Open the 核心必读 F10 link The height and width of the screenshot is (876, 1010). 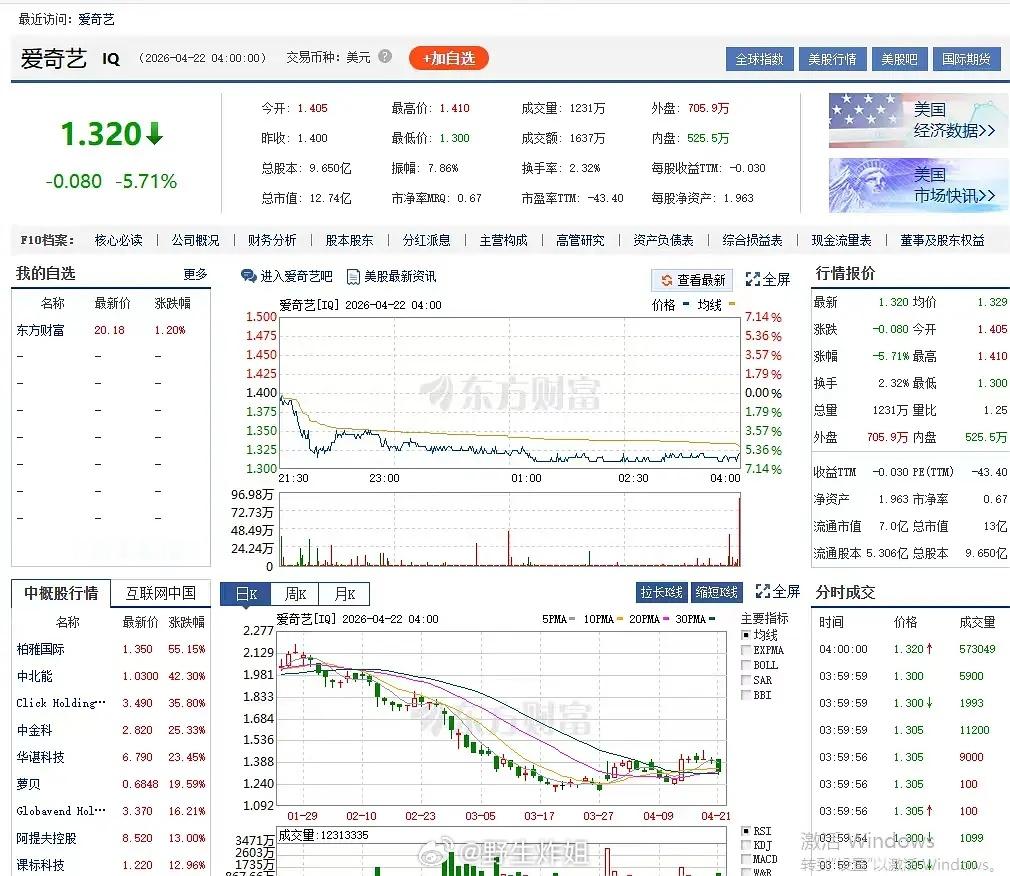[x=119, y=240]
